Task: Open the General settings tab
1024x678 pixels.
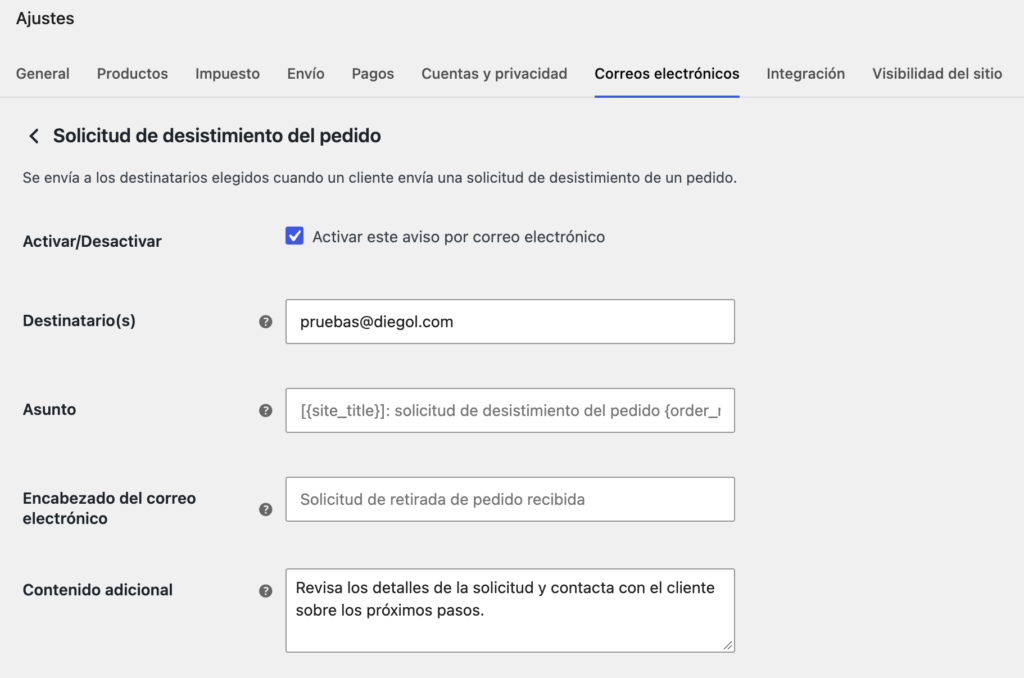Action: (42, 74)
